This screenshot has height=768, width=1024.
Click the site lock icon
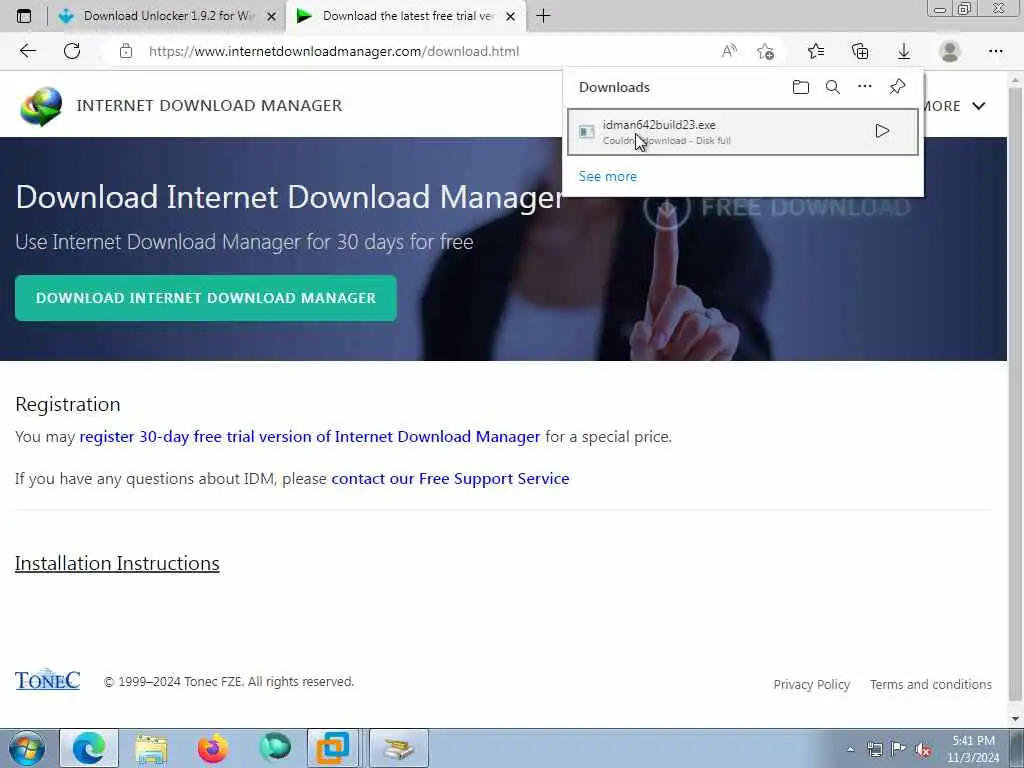pyautogui.click(x=126, y=51)
